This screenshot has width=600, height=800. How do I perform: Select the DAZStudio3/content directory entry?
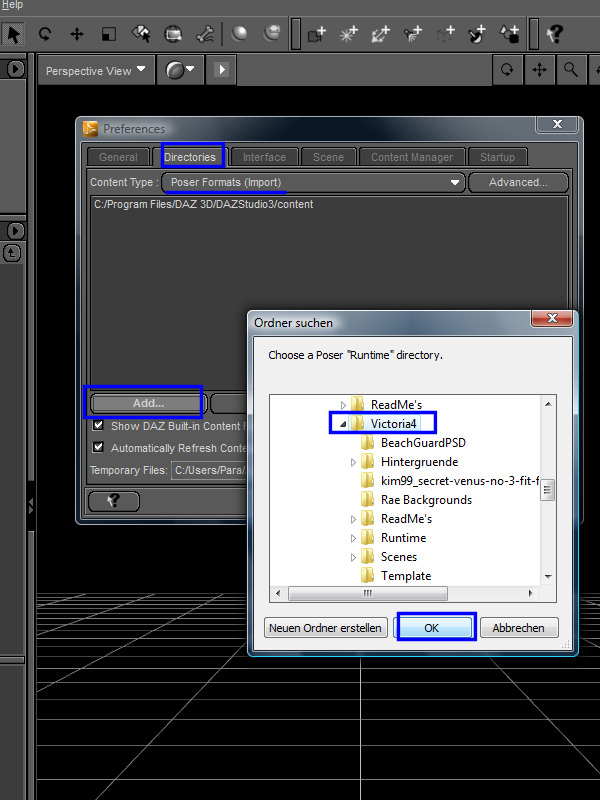[204, 204]
